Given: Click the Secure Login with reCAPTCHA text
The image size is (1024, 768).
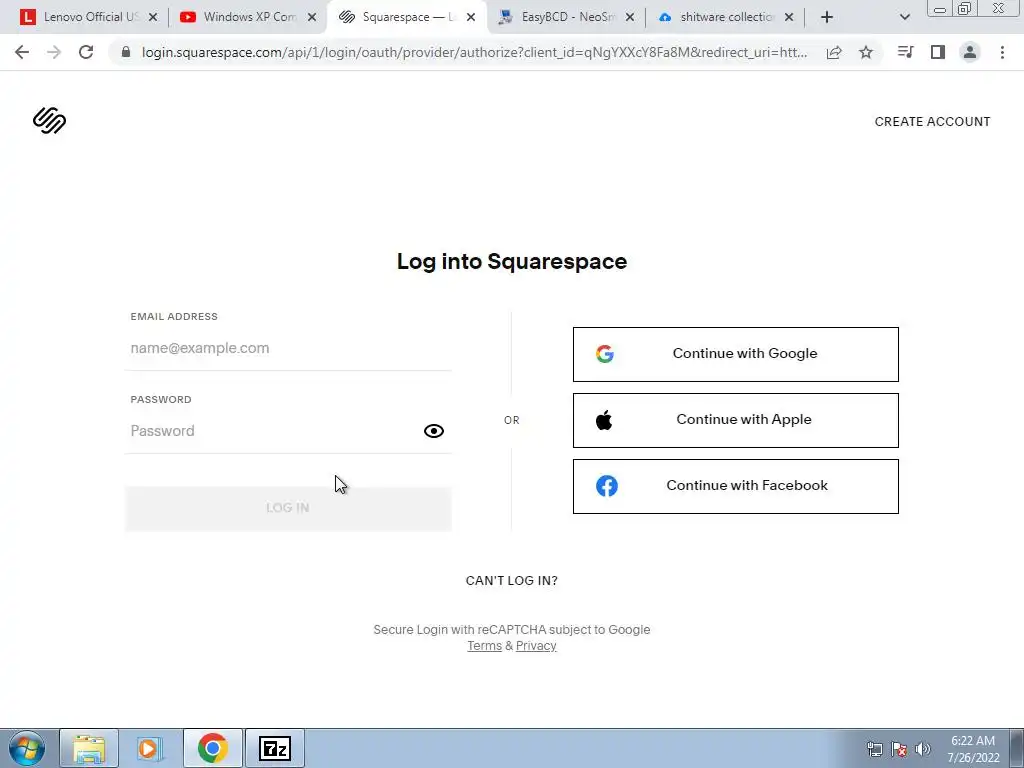Looking at the screenshot, I should point(511,630).
